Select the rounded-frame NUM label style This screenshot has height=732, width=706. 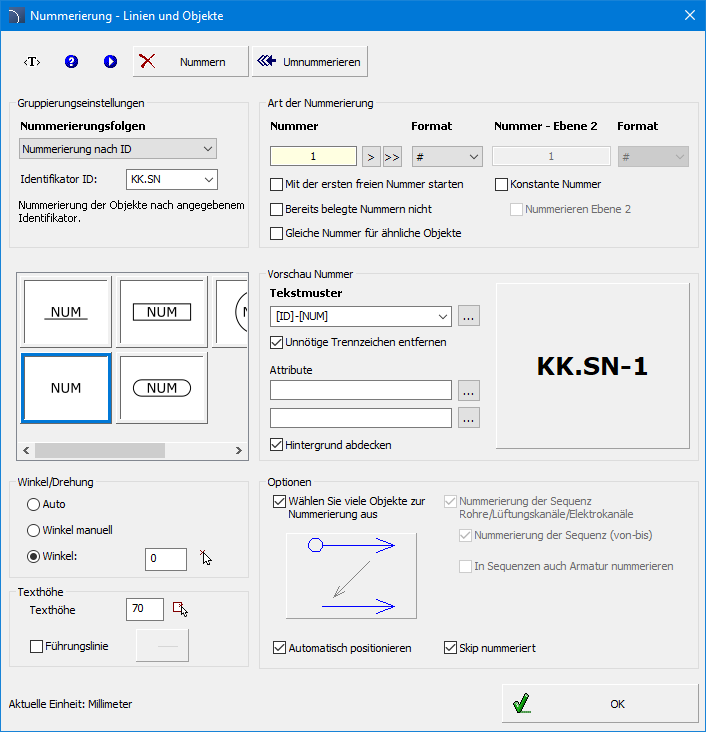(x=162, y=388)
